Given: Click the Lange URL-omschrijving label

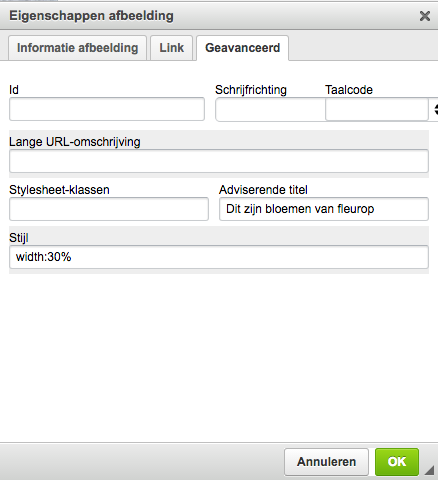Looking at the screenshot, I should pos(75,142).
